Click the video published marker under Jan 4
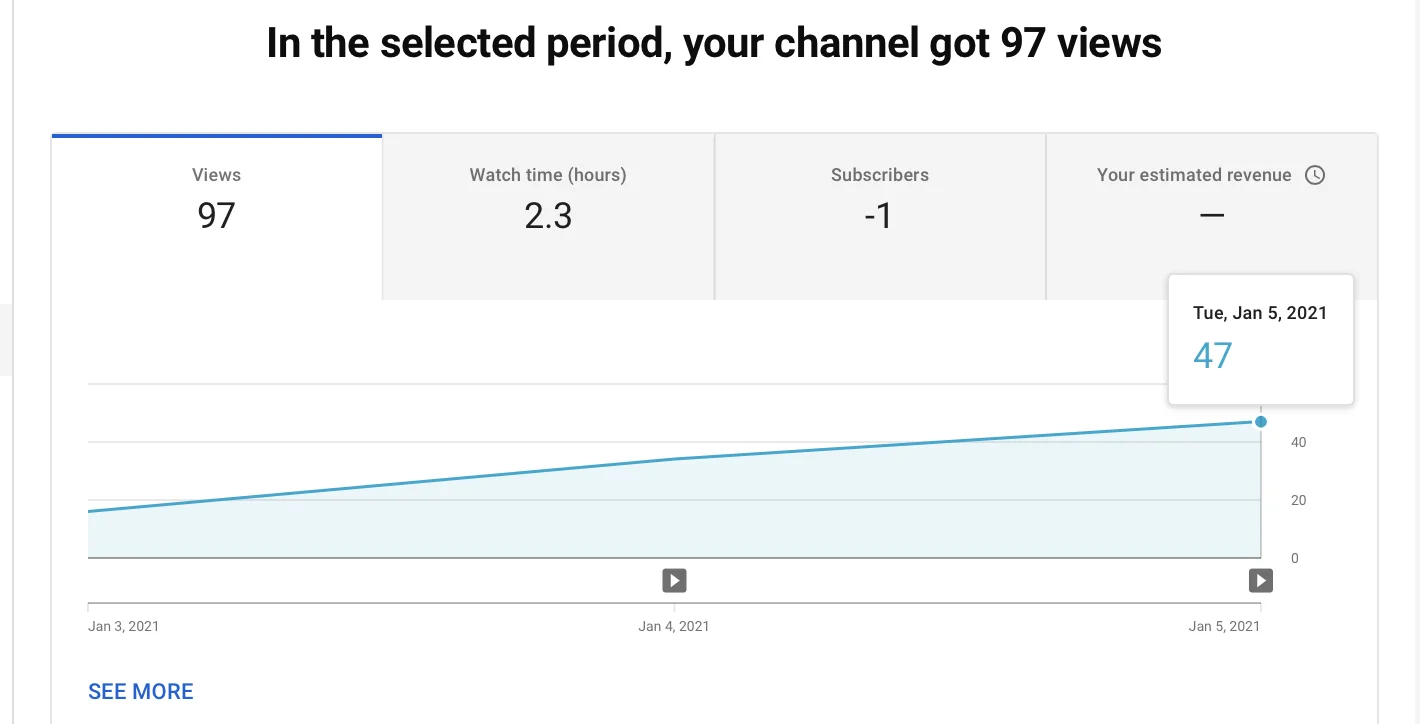The width and height of the screenshot is (1420, 724). click(x=674, y=580)
